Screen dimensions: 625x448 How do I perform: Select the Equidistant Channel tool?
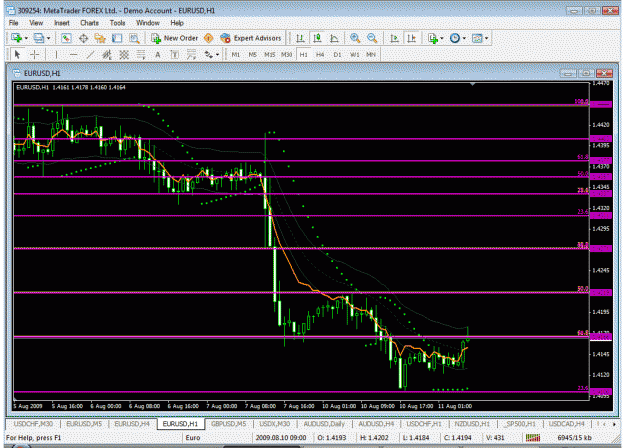pyautogui.click(x=107, y=55)
